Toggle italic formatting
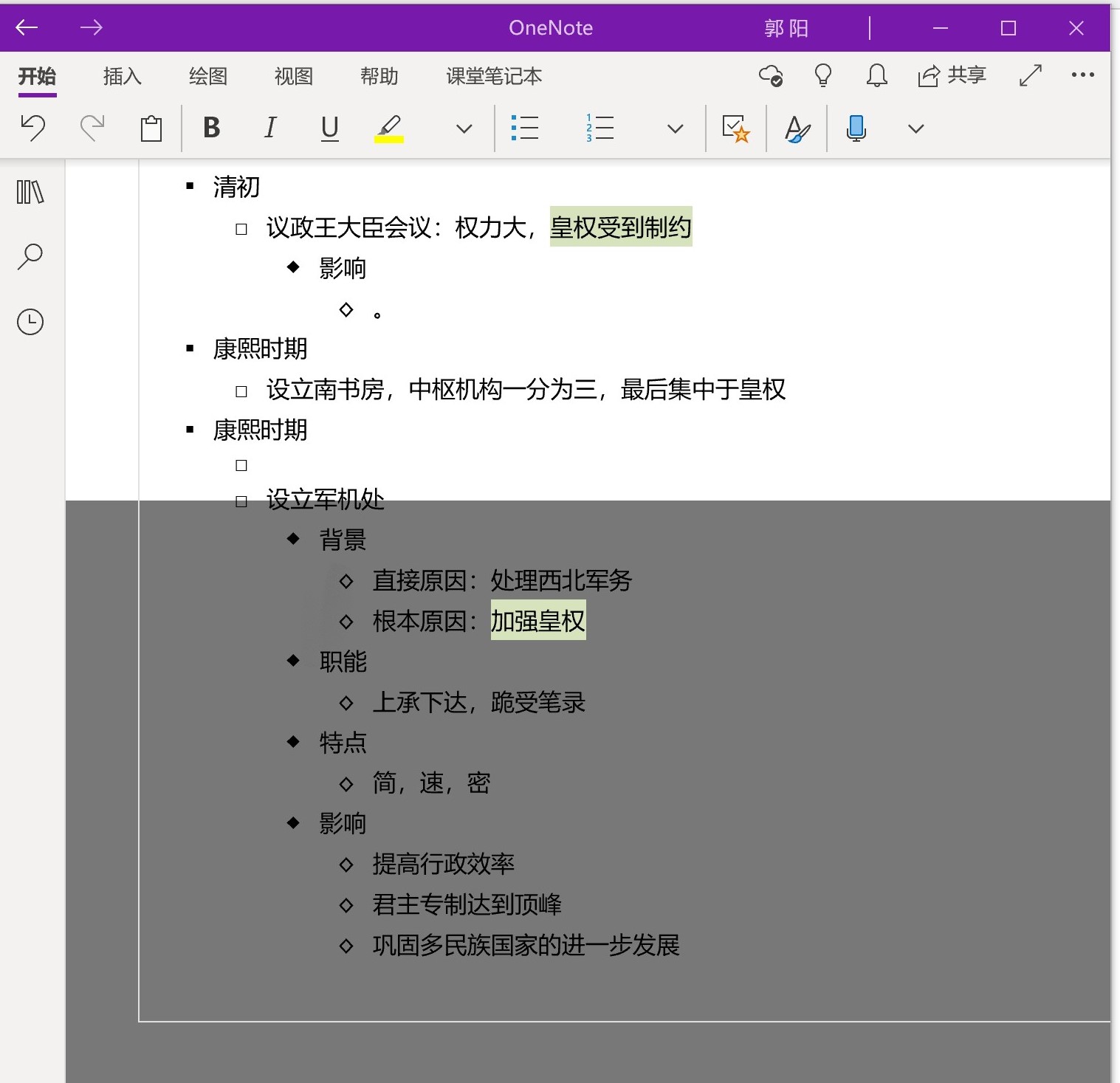 click(x=270, y=128)
